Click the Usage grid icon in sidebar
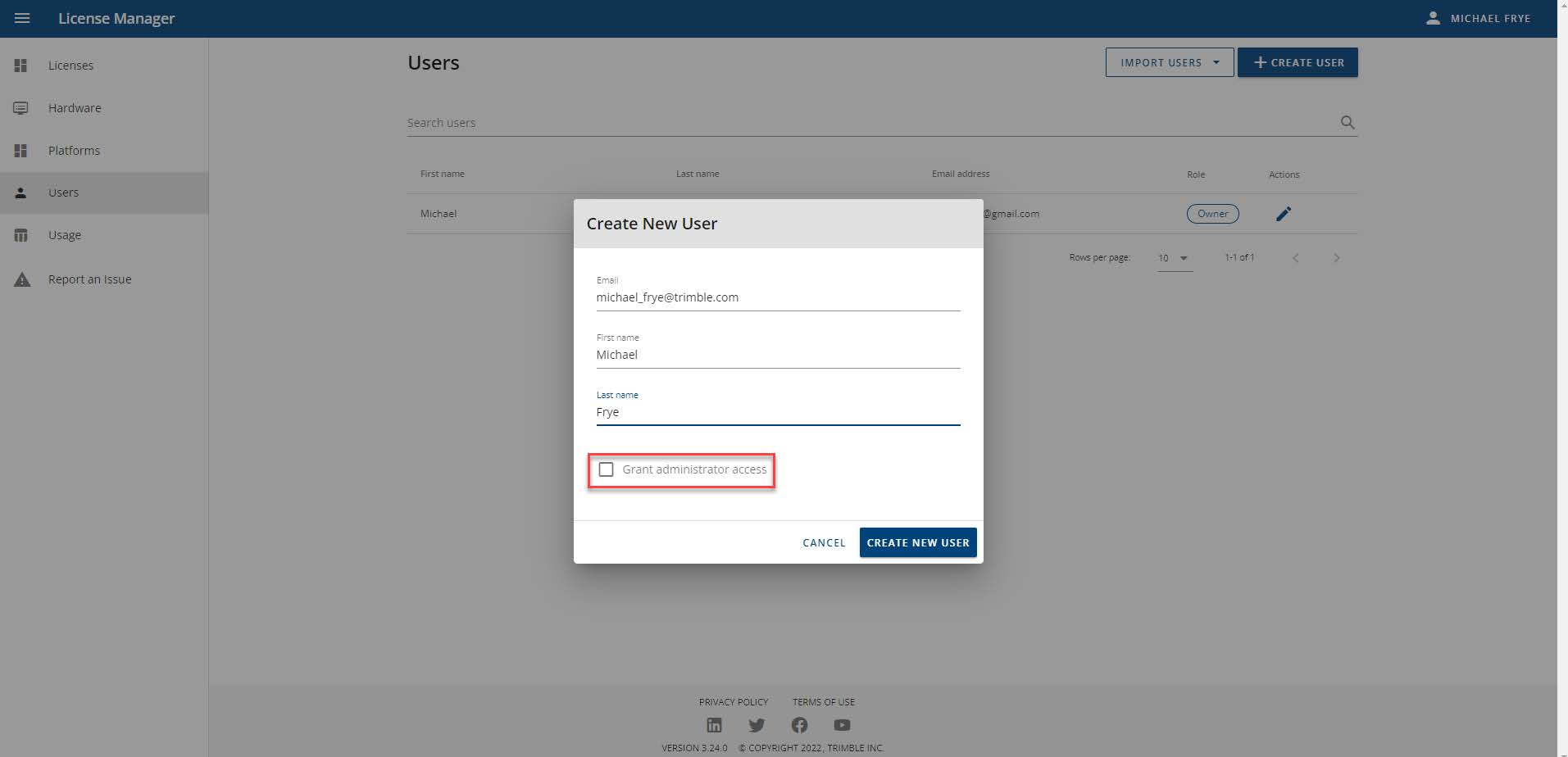The height and width of the screenshot is (757, 1568). point(20,235)
